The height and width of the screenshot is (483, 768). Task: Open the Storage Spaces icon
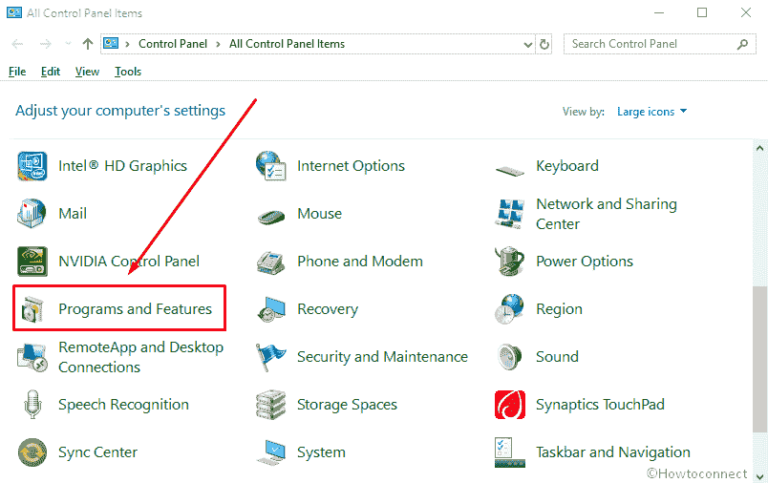(271, 405)
